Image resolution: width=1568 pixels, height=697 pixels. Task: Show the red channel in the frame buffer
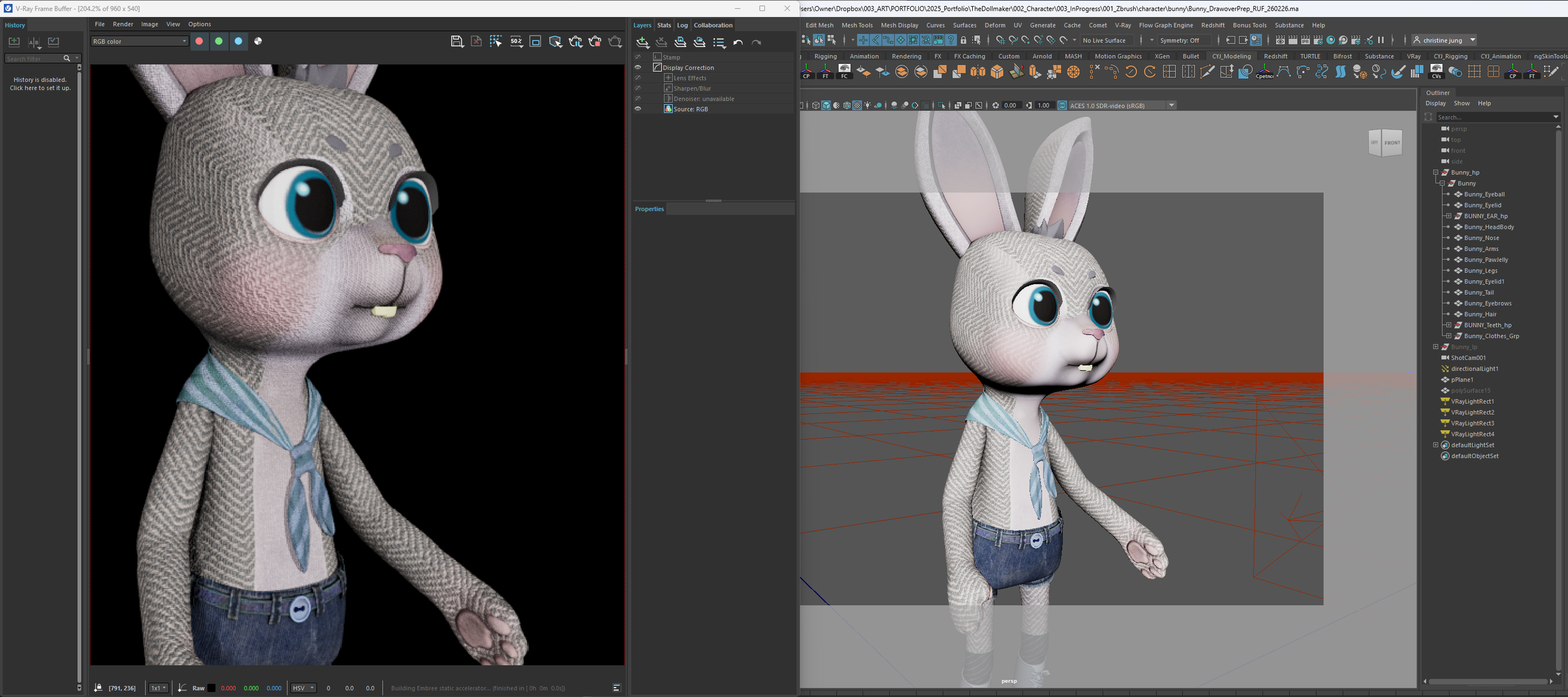pyautogui.click(x=199, y=41)
